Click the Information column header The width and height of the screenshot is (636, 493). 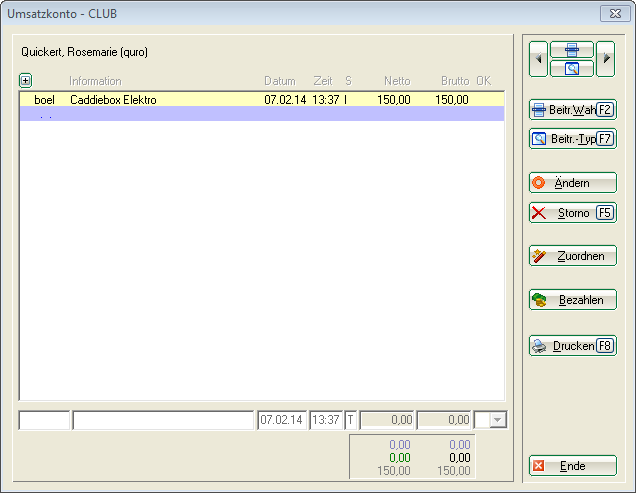[x=95, y=81]
